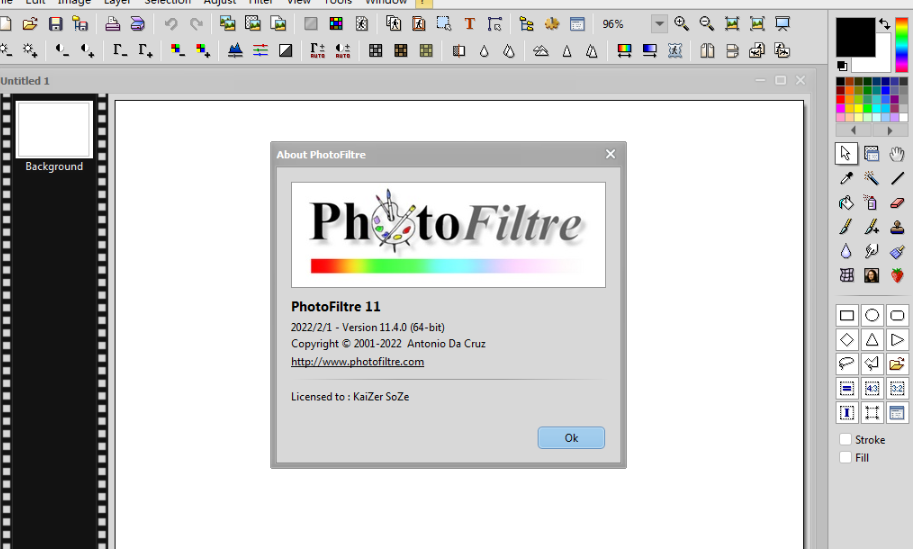913x549 pixels.
Task: Open the Window menu
Action: tap(385, 2)
